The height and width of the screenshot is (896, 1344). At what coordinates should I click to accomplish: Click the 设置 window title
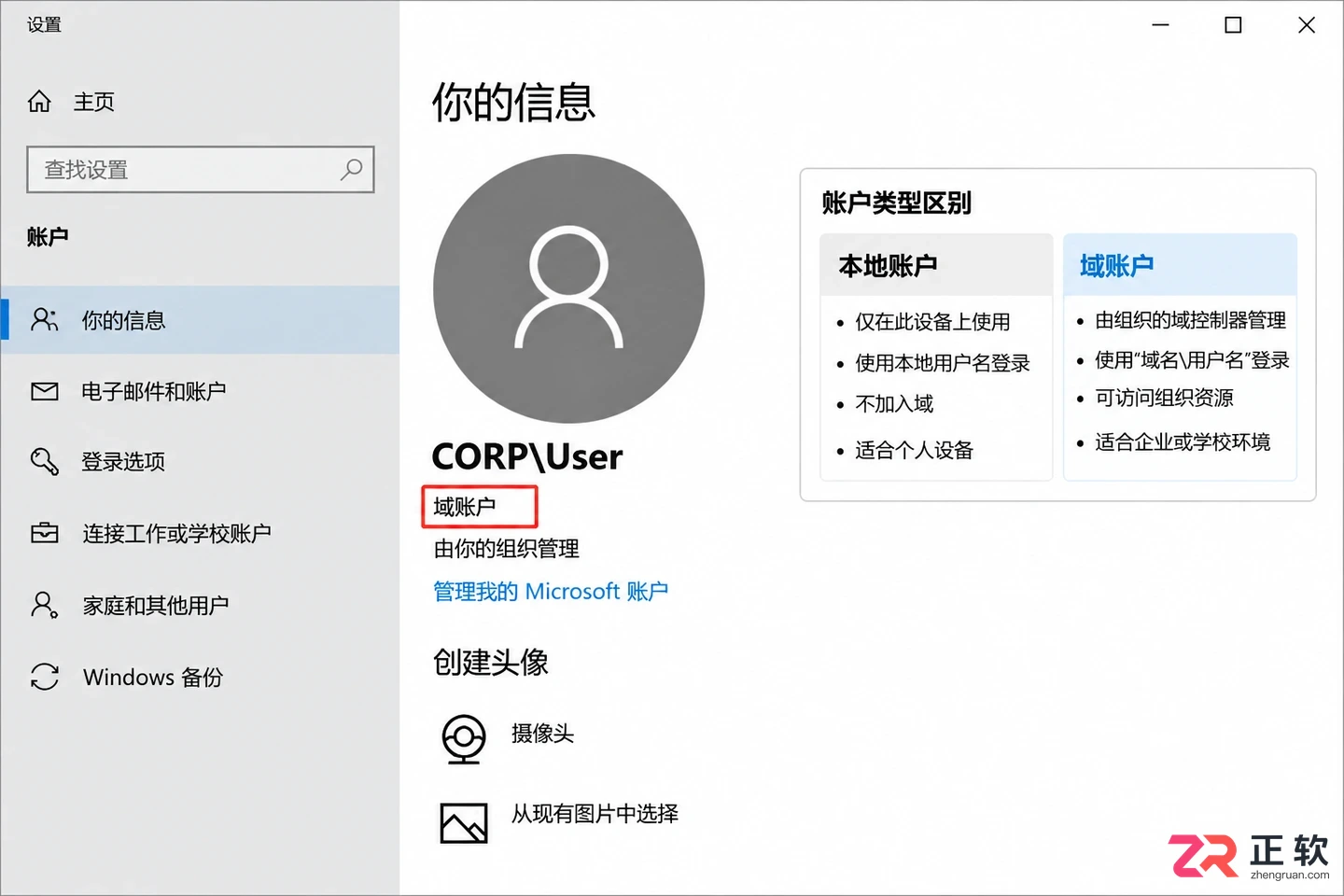[44, 24]
